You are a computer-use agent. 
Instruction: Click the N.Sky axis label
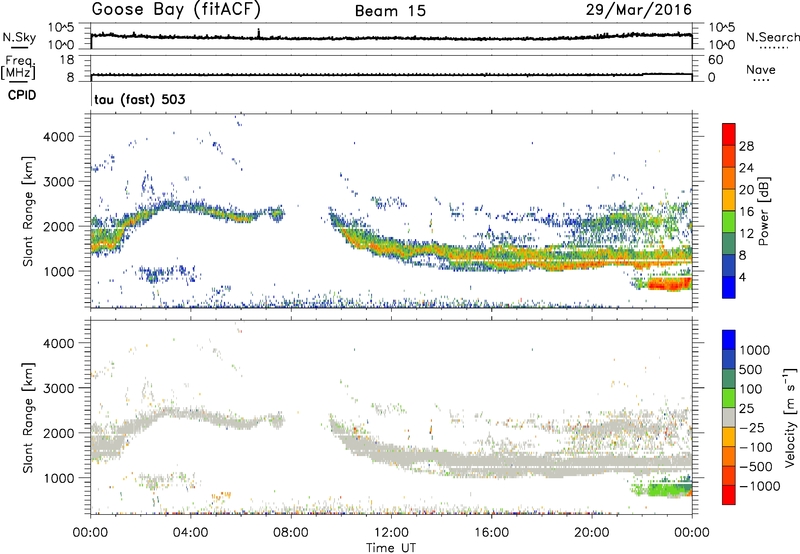(19, 37)
